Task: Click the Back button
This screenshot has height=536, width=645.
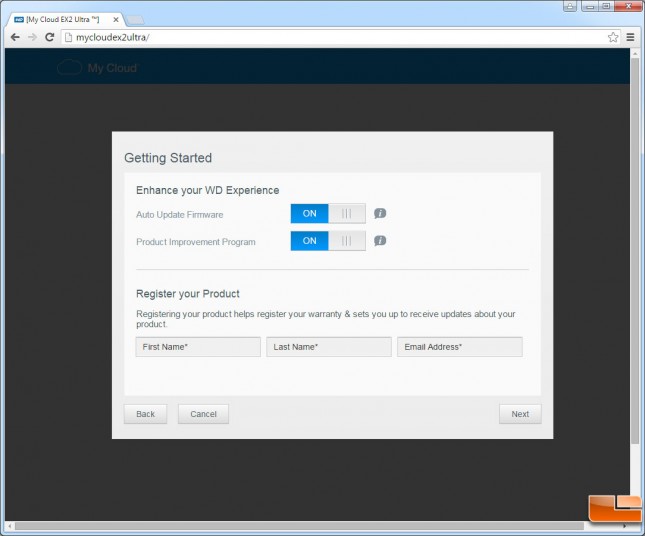Action: point(146,414)
